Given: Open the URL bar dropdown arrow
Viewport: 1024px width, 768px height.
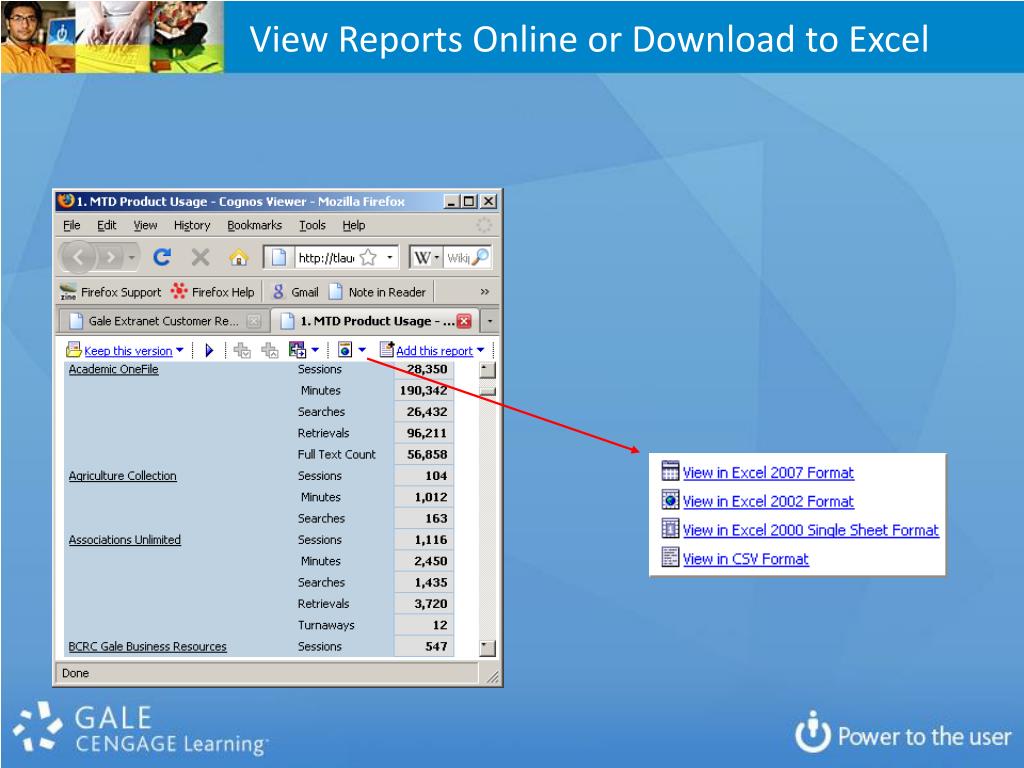Looking at the screenshot, I should pos(390,257).
